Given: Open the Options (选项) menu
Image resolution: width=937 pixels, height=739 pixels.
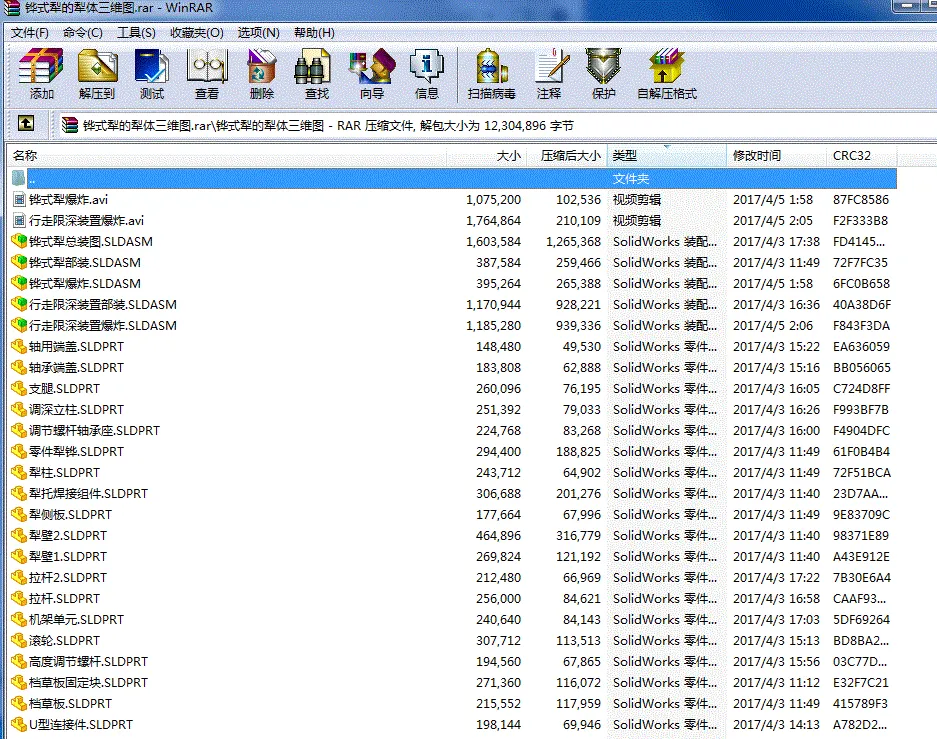Looking at the screenshot, I should point(258,33).
